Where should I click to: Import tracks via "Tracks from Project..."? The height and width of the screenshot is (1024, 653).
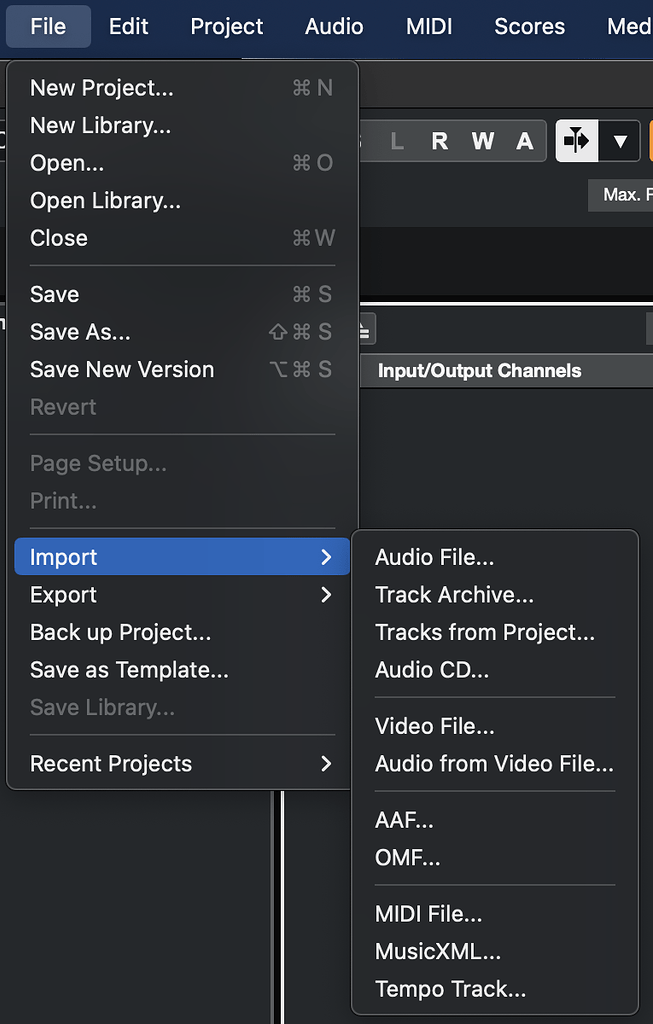pos(485,632)
